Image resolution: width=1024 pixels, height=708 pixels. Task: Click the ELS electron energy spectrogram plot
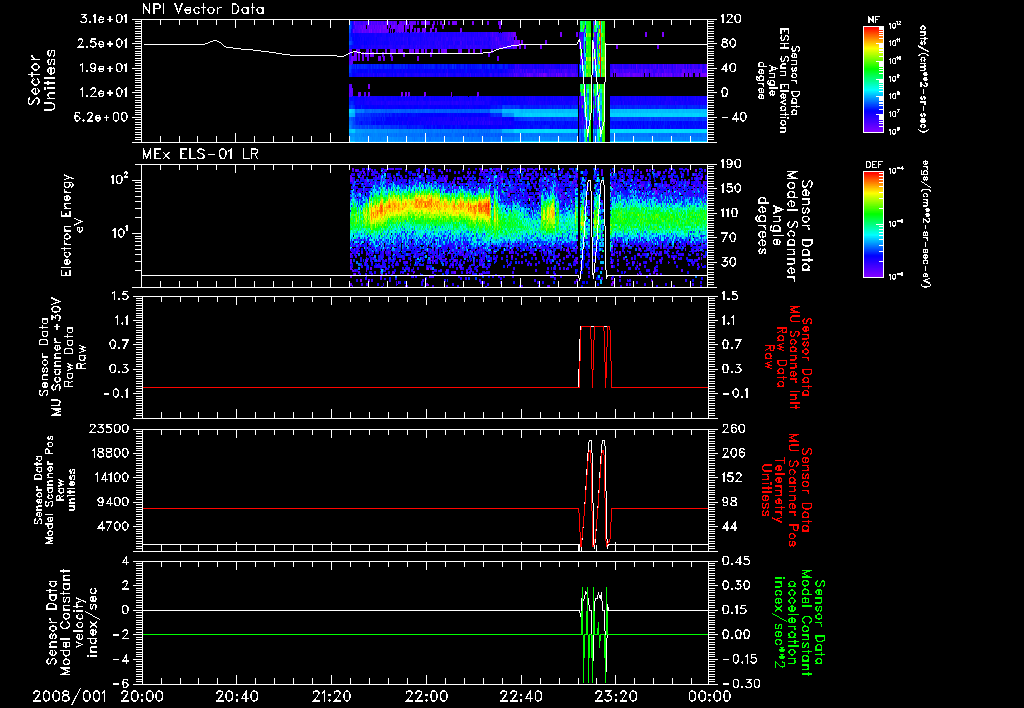[425, 226]
